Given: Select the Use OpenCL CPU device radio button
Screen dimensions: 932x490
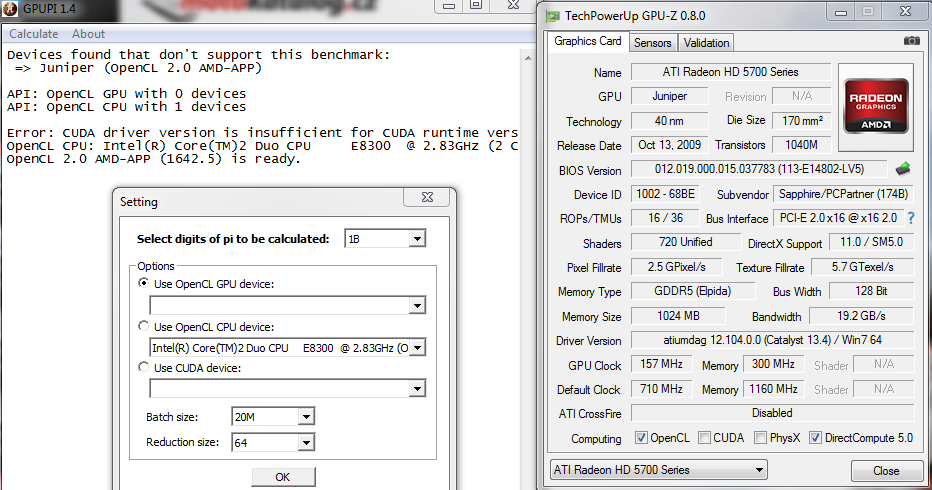Looking at the screenshot, I should click(x=145, y=327).
